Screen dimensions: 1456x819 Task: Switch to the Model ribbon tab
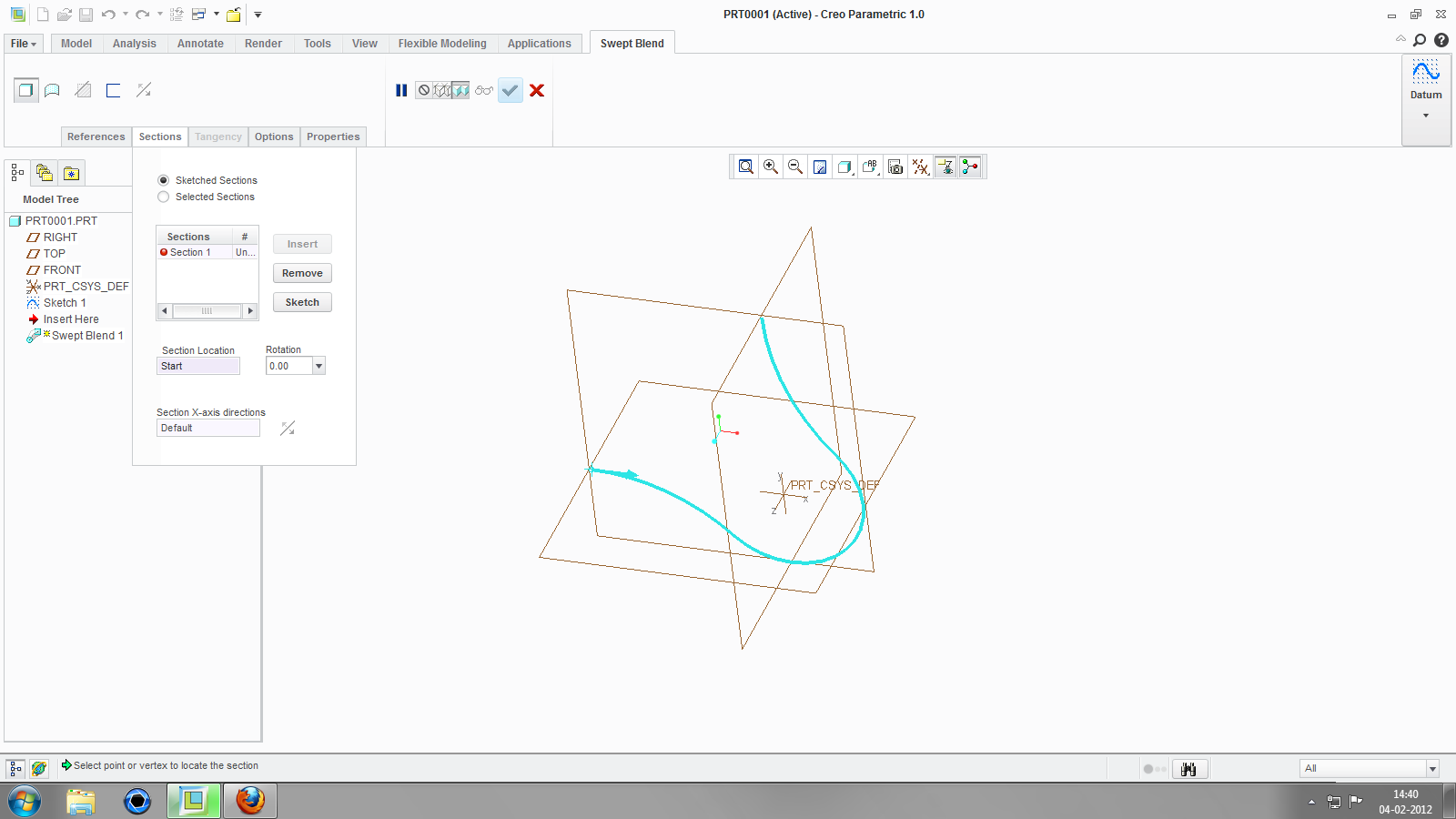click(76, 44)
